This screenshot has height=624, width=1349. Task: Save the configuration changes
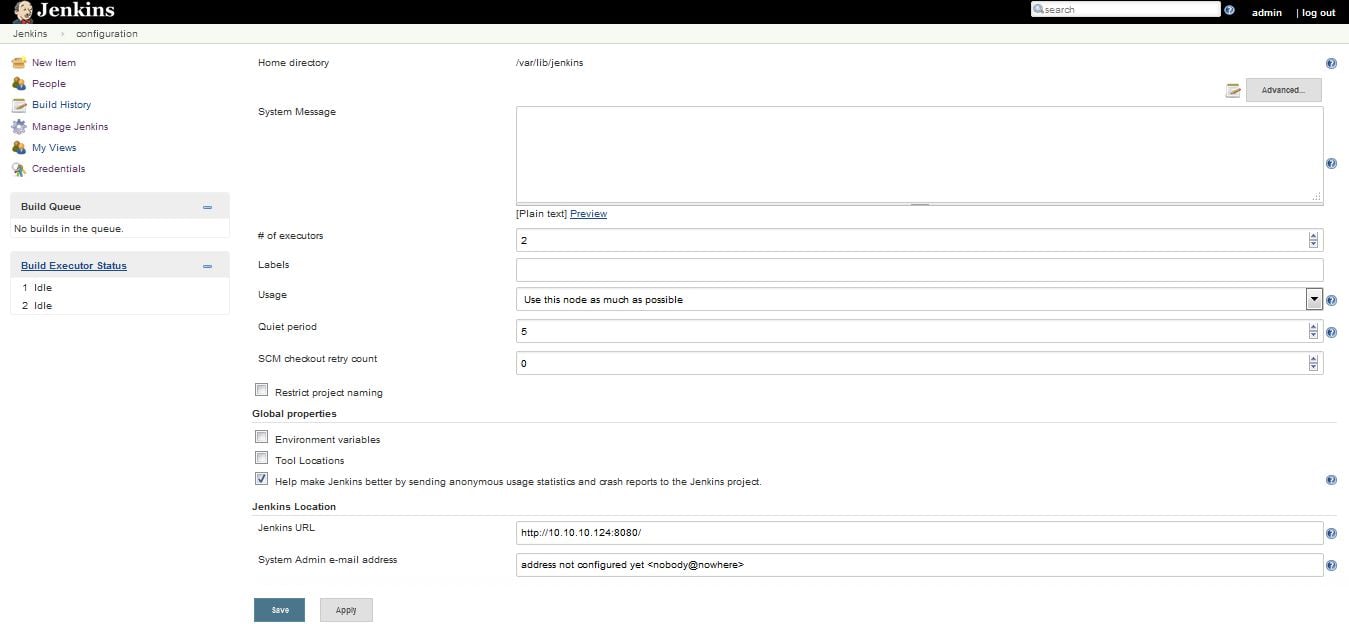[x=279, y=609]
